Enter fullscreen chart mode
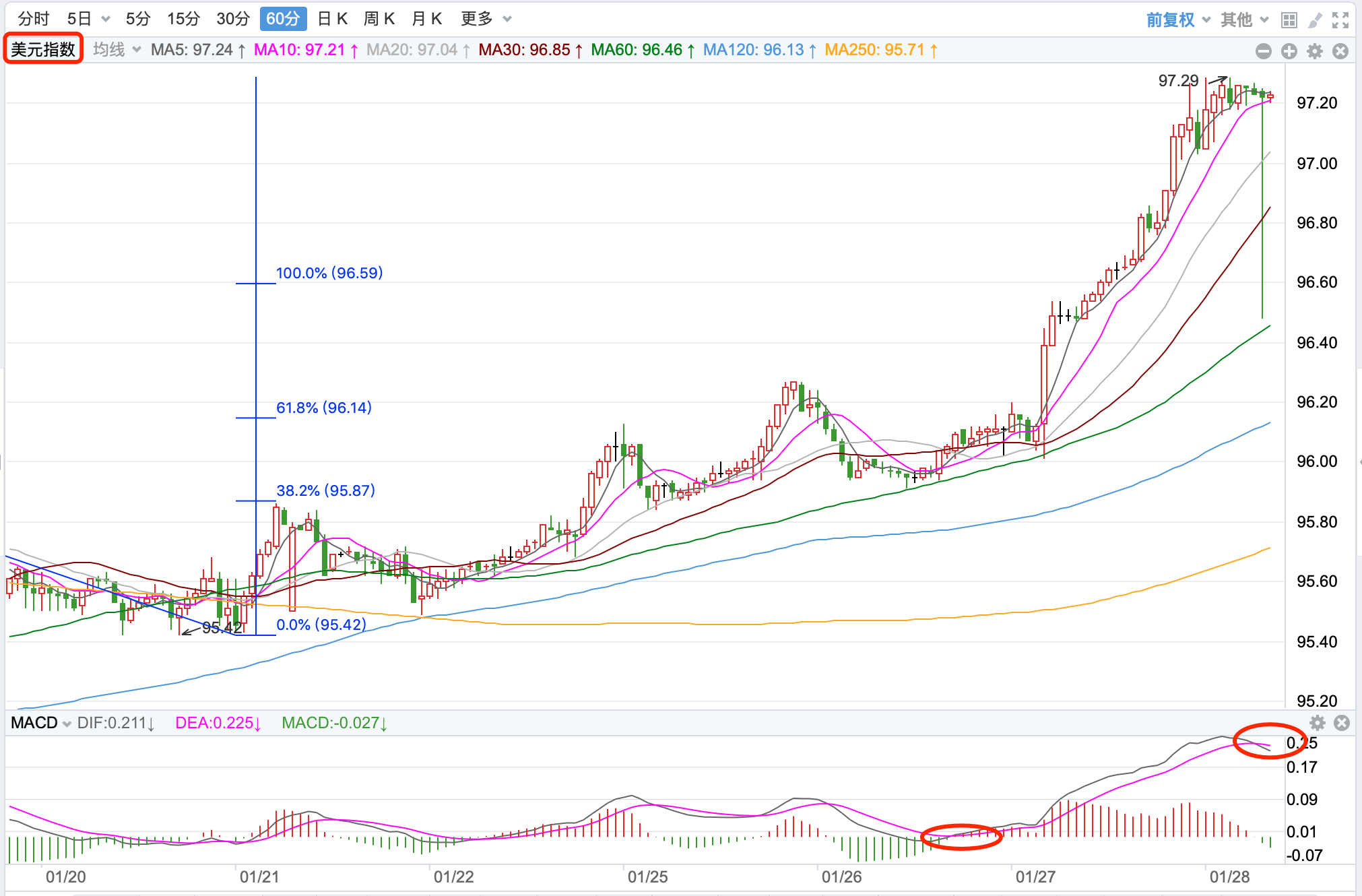The width and height of the screenshot is (1362, 896). pos(1340,20)
